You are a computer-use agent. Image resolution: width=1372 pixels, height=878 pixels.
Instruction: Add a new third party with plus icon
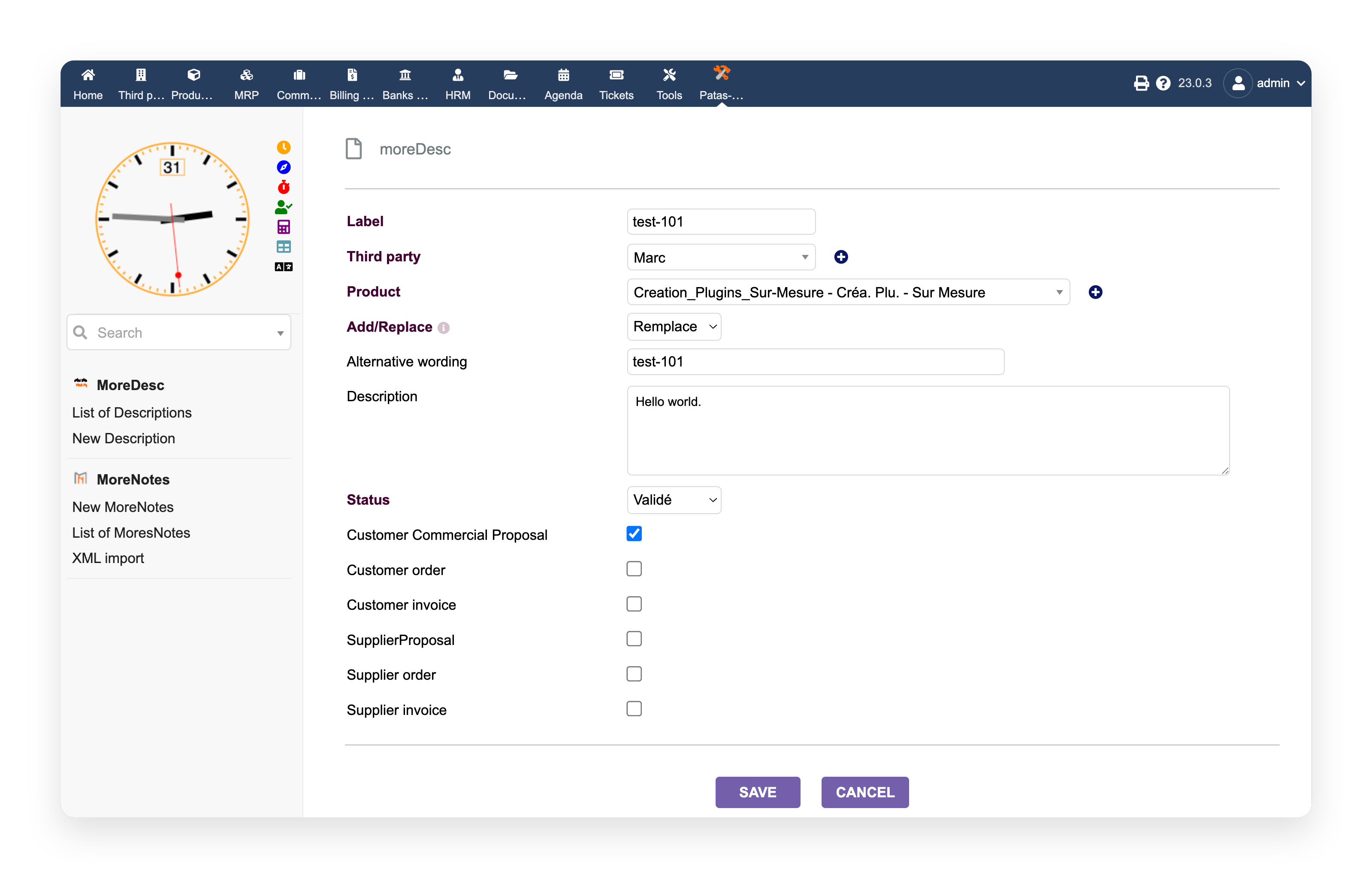(841, 257)
